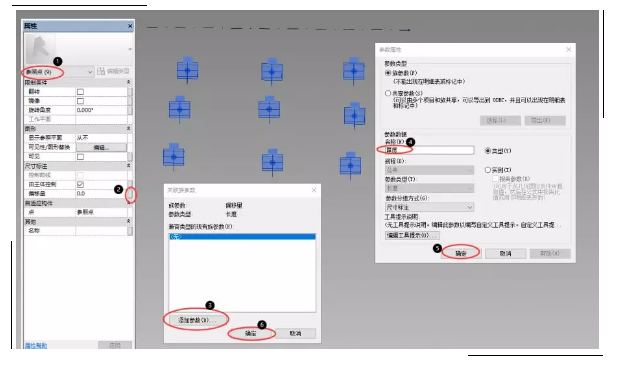The image size is (618, 365).
Task: Click the 名称 value field in Properties
Action: click(101, 231)
